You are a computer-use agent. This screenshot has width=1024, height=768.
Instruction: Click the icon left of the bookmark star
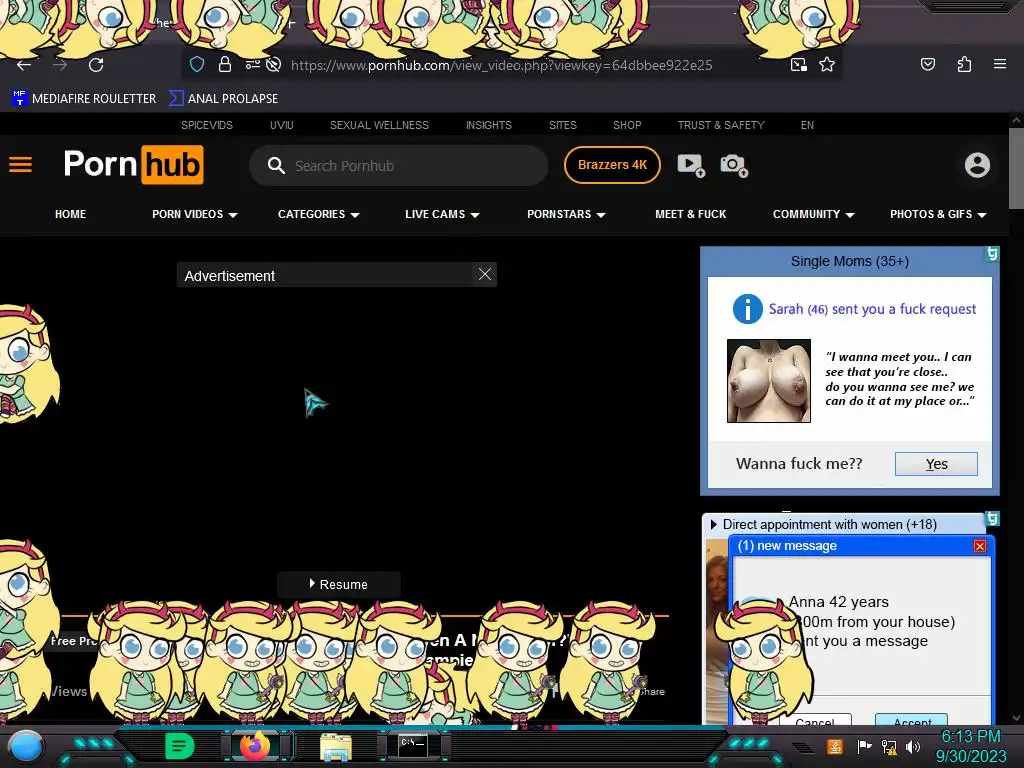click(799, 64)
